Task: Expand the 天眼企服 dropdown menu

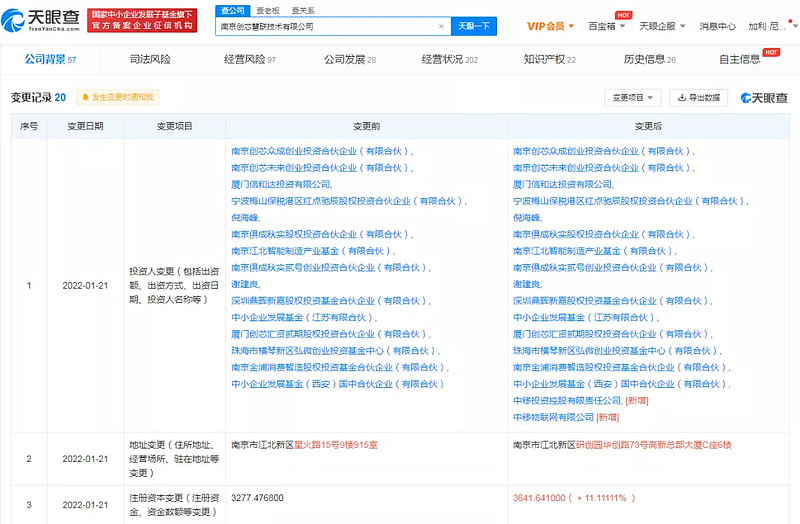Action: click(x=662, y=26)
